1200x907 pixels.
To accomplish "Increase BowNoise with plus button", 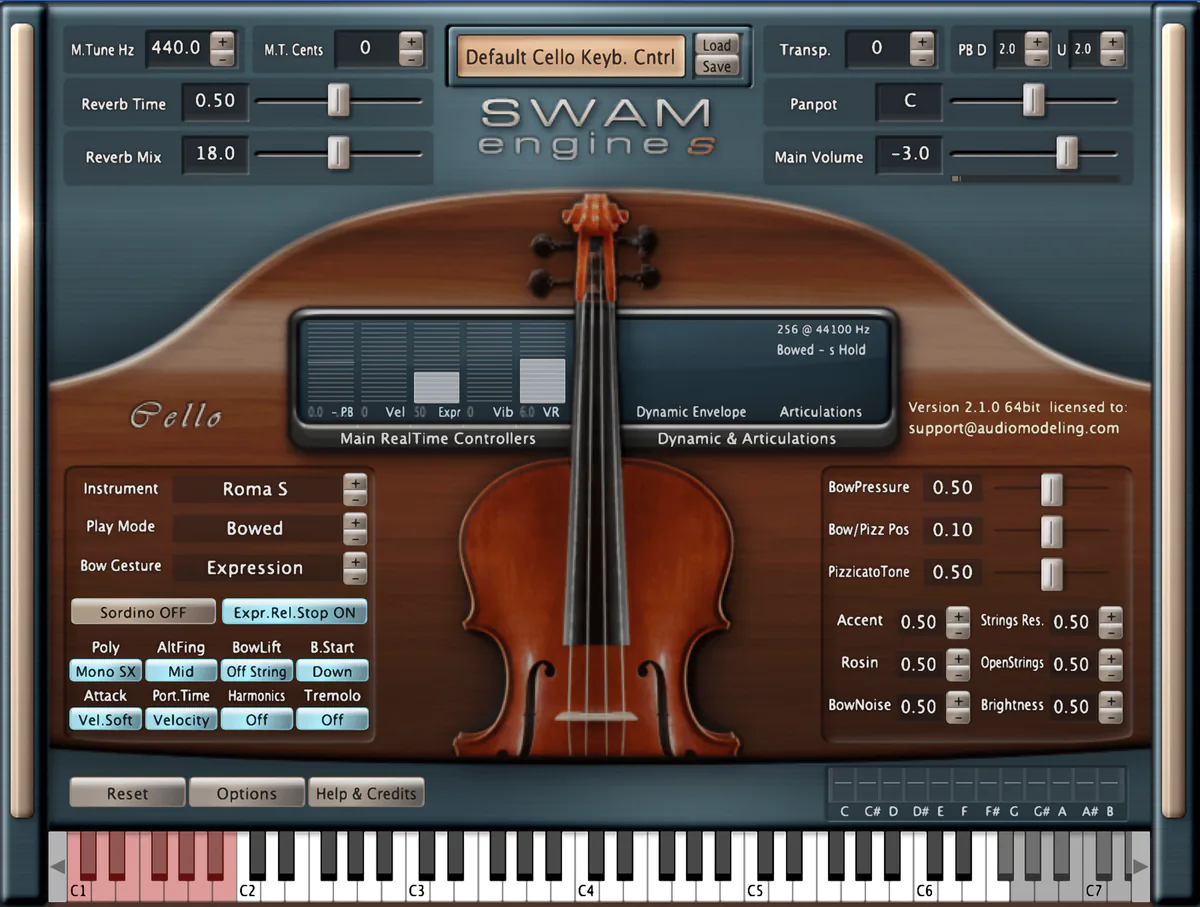I will [x=958, y=698].
